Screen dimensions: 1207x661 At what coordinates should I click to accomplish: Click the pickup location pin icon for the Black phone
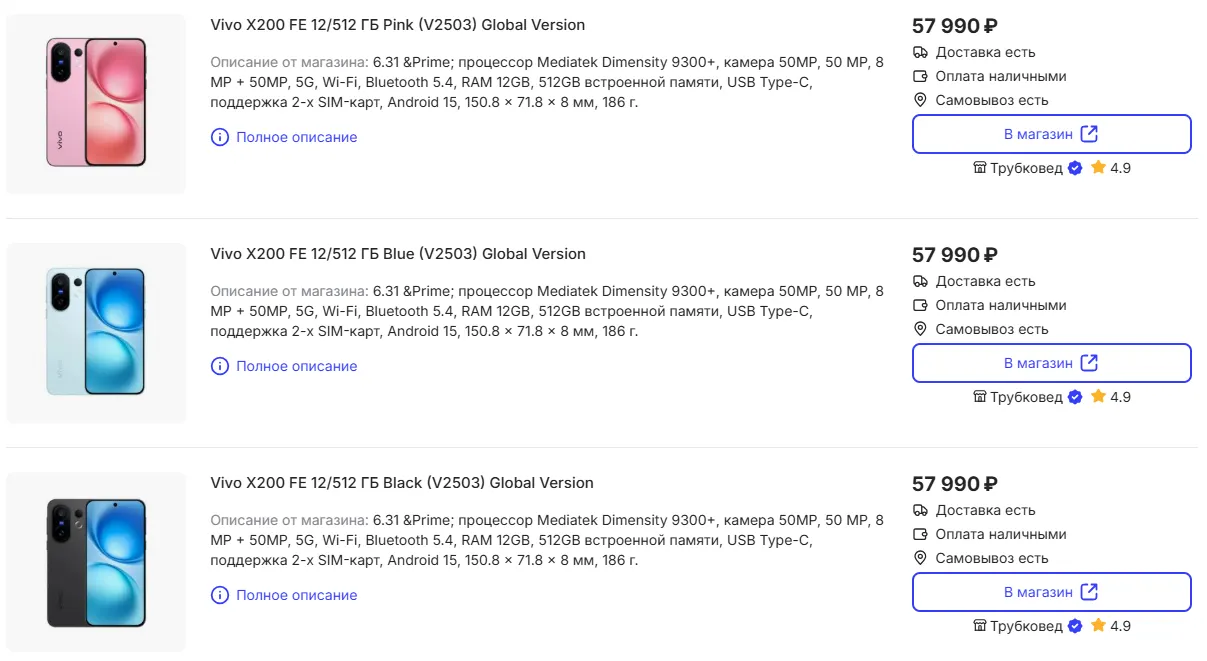pyautogui.click(x=921, y=558)
